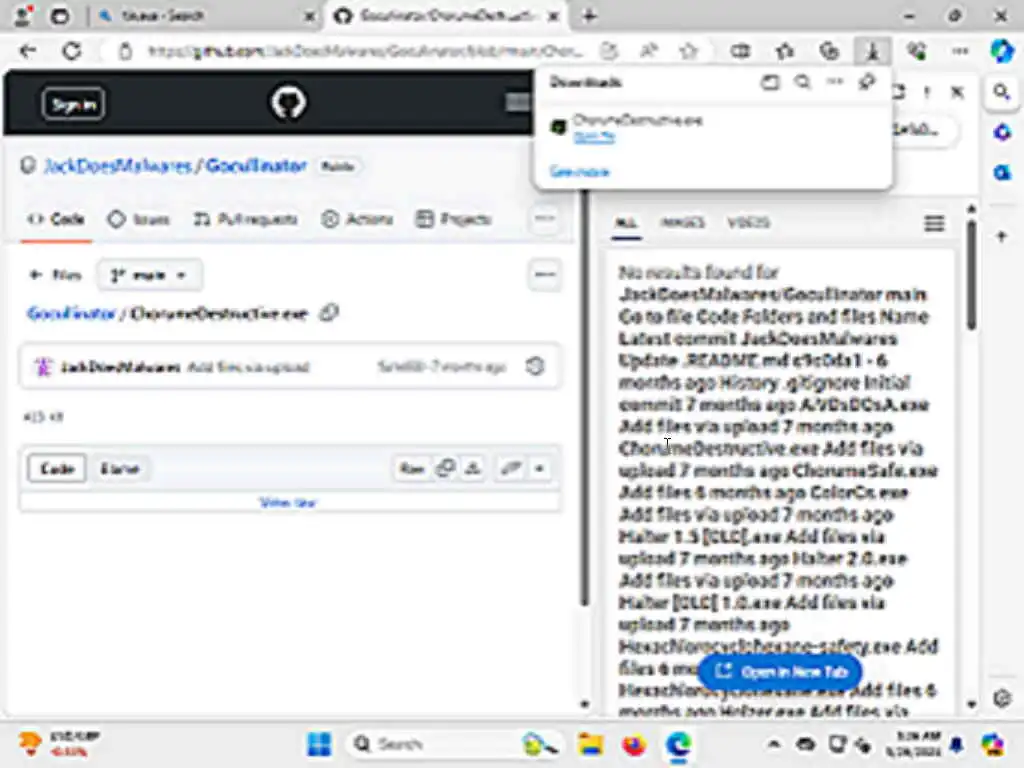
Task: Select Code view toggle button
Action: [x=57, y=468]
